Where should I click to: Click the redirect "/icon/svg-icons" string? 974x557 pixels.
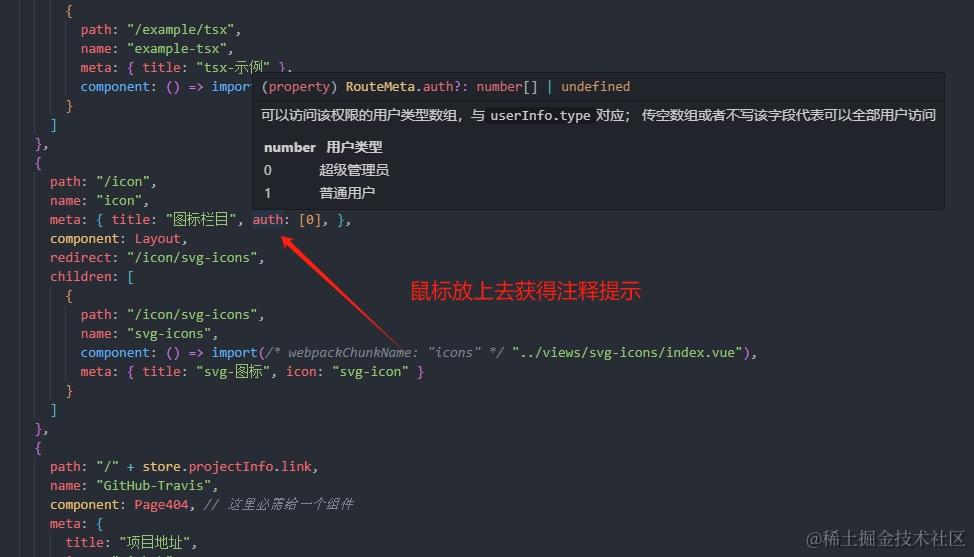coord(193,258)
